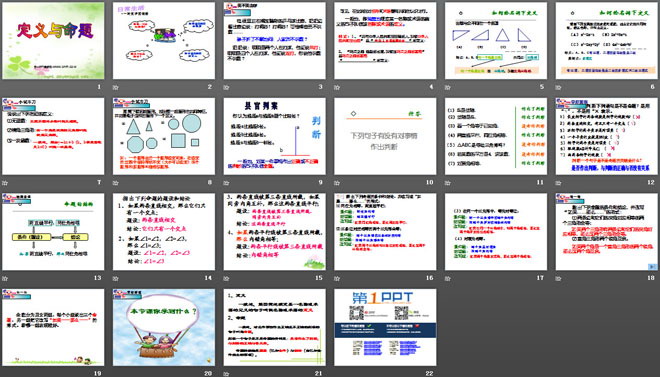The width and height of the screenshot is (660, 377).
Task: Select slide 19 with grass border
Action: click(x=53, y=327)
